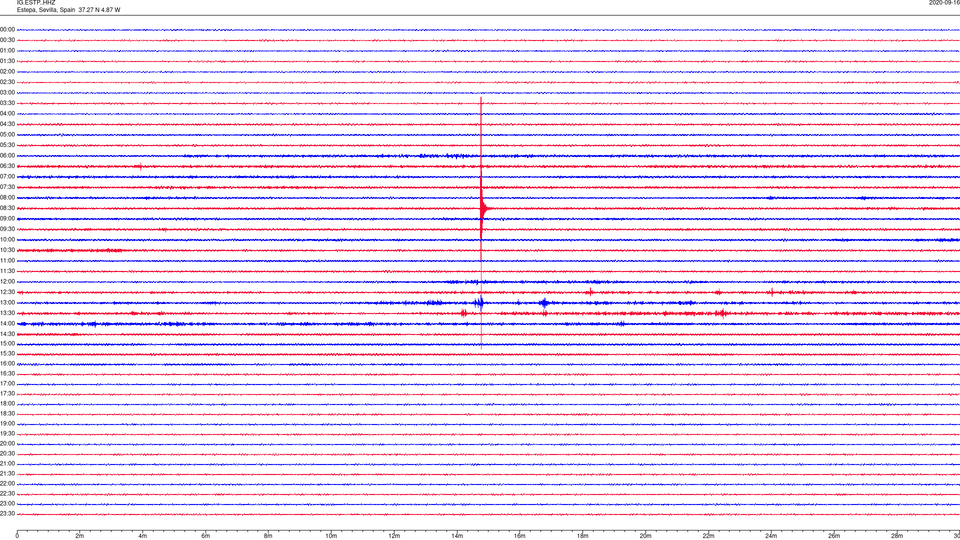Select the 10:30 trace time label

click(7, 250)
